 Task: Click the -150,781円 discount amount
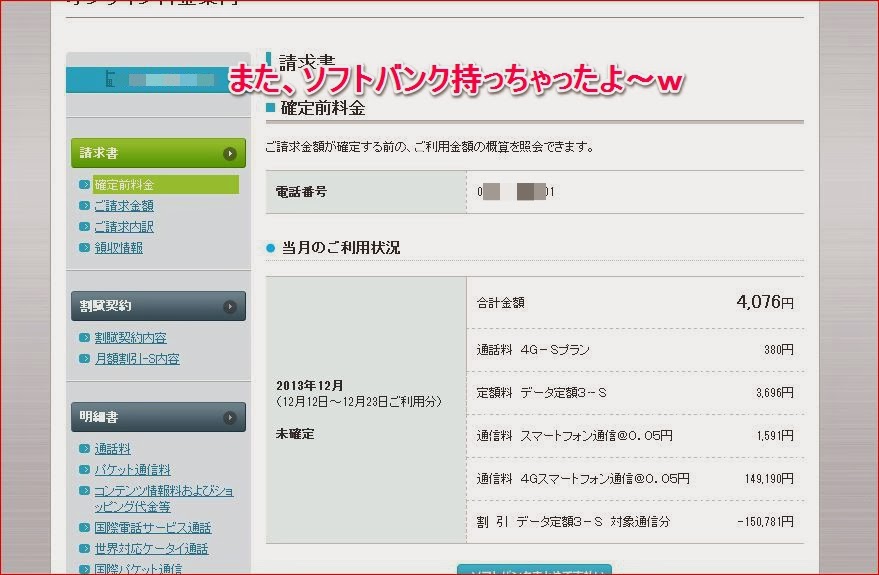(x=765, y=522)
